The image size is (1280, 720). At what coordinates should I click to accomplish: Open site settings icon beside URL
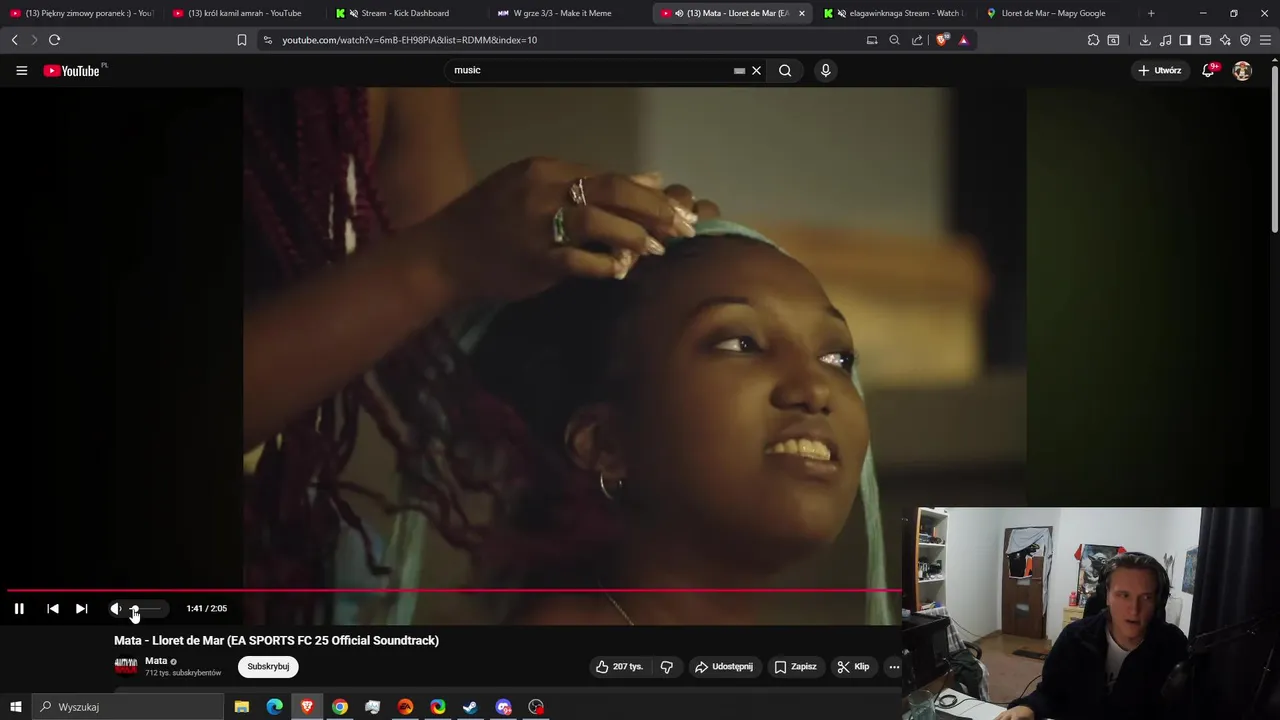point(267,40)
